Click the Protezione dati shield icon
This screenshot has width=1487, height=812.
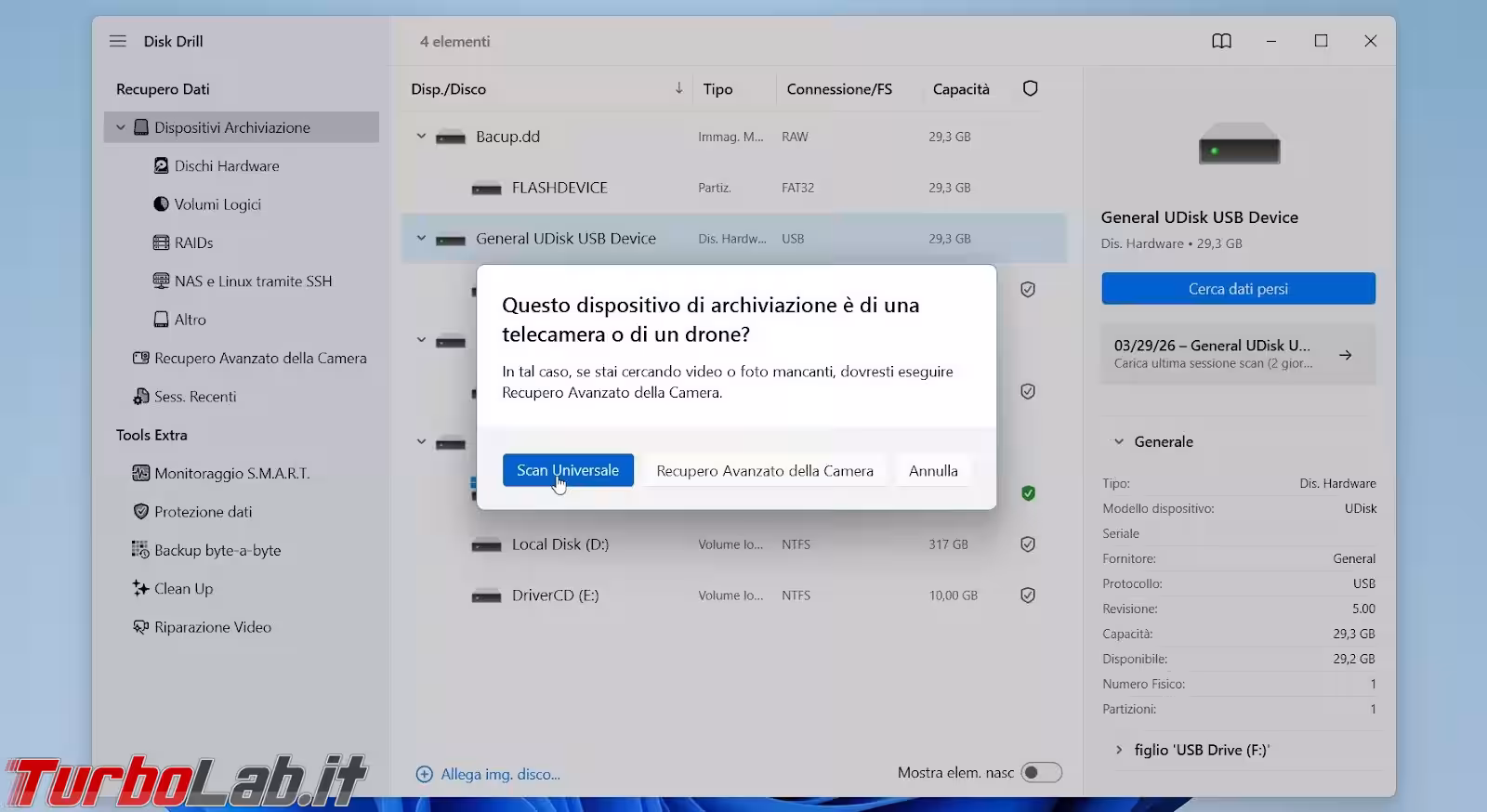(x=141, y=511)
